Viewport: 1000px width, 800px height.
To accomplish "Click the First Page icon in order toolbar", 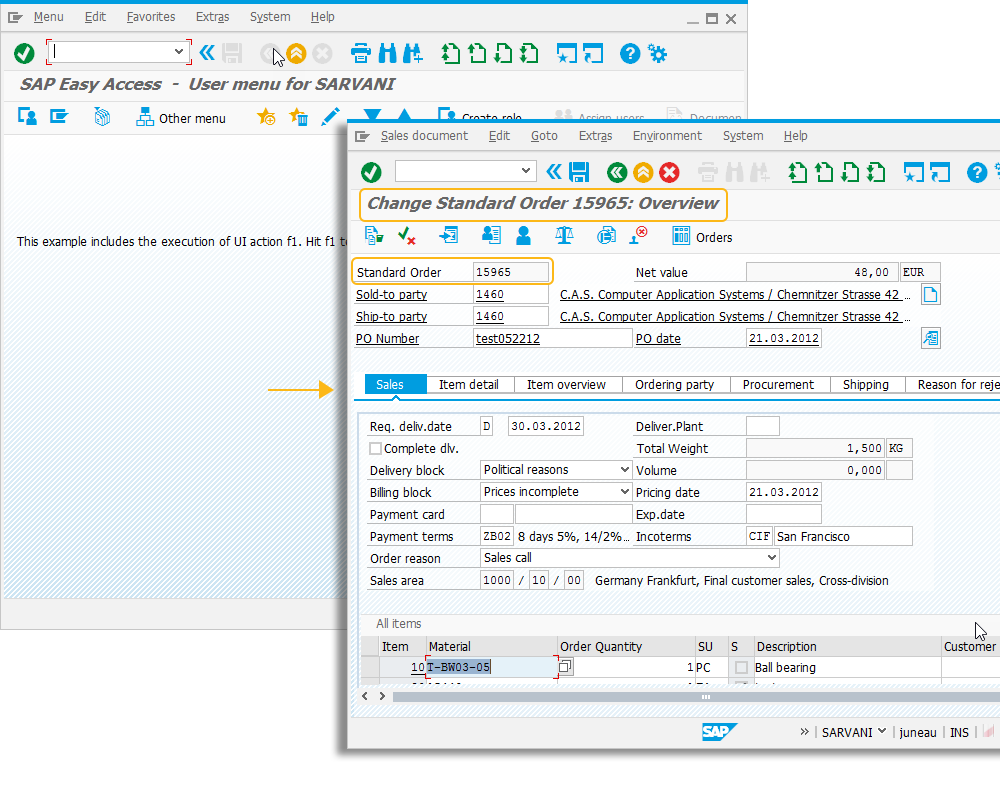I will click(798, 172).
